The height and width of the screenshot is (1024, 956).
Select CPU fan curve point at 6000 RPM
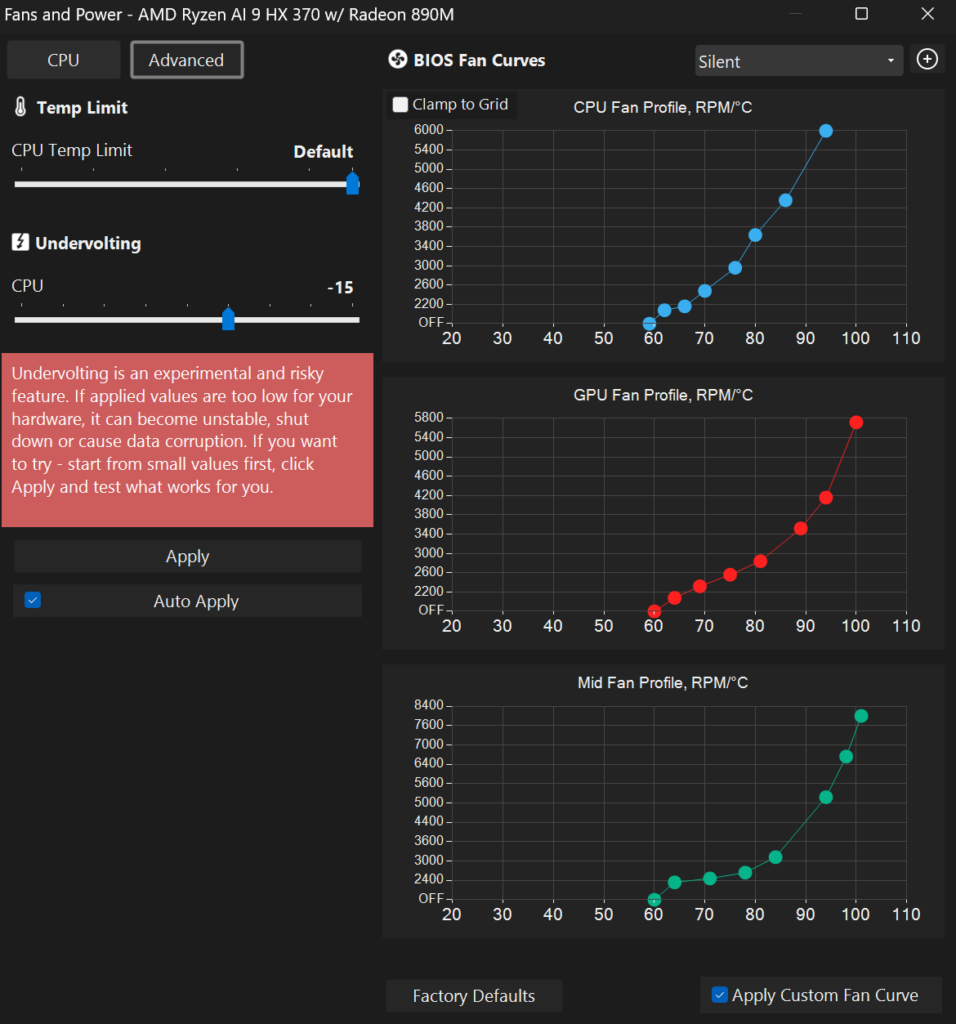(826, 131)
